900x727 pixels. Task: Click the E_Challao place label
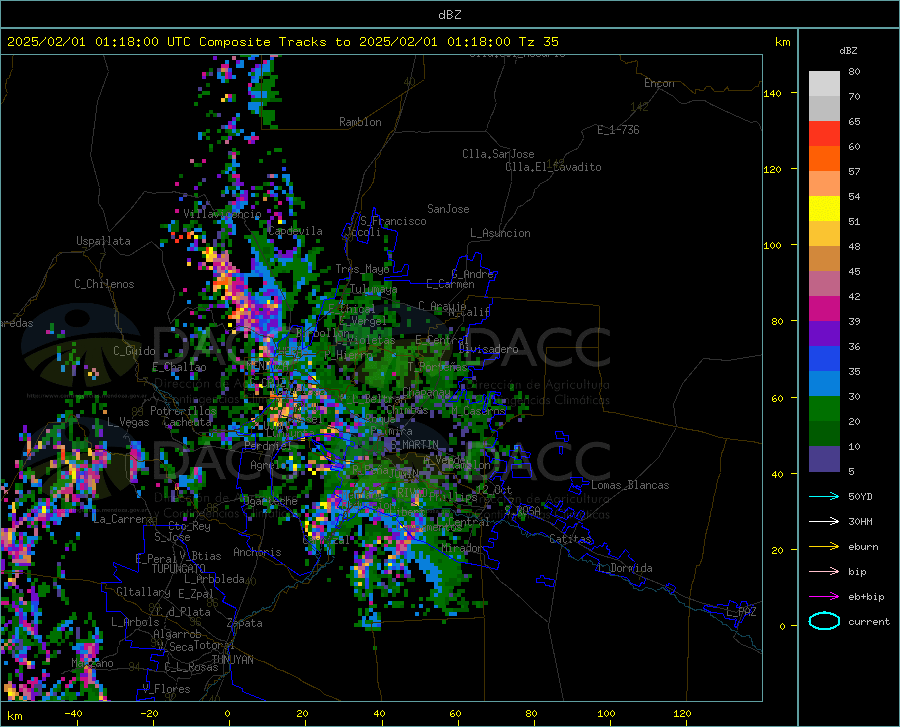(179, 367)
